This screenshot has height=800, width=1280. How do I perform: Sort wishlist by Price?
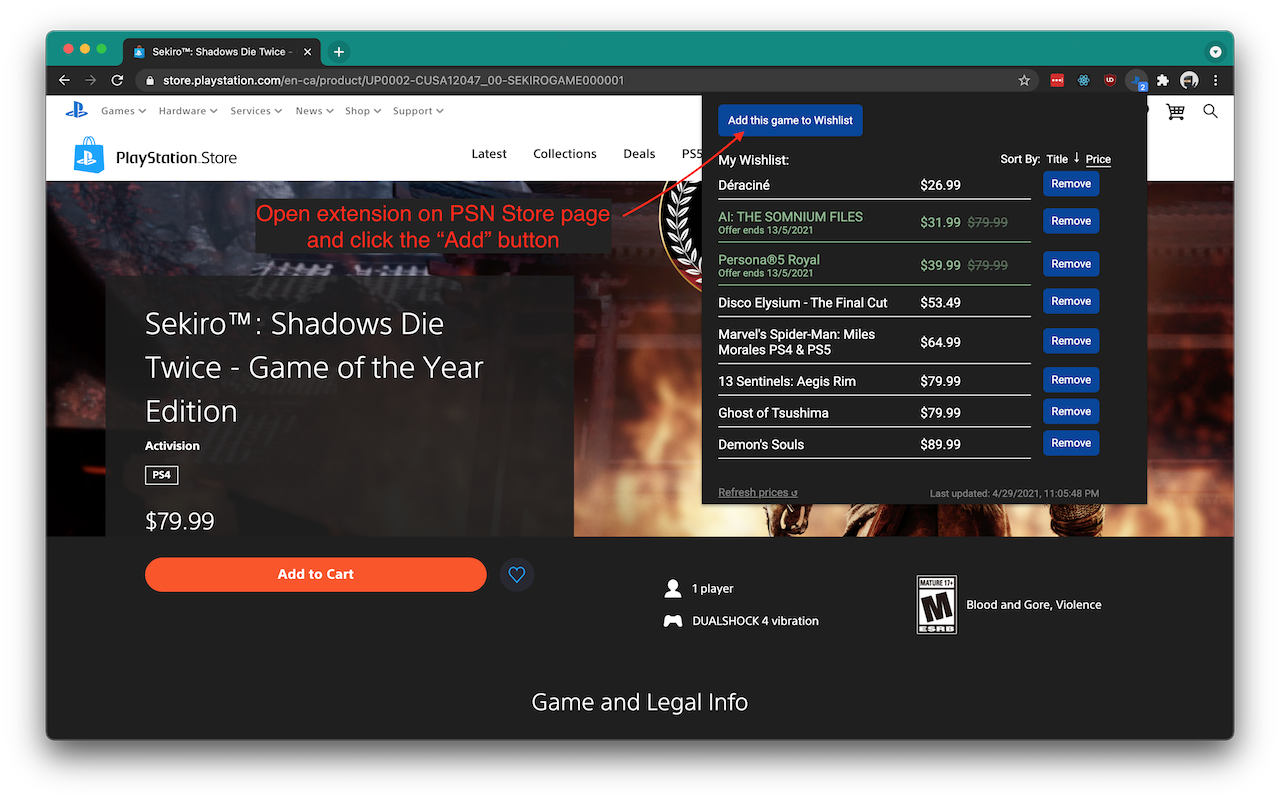[x=1098, y=159]
